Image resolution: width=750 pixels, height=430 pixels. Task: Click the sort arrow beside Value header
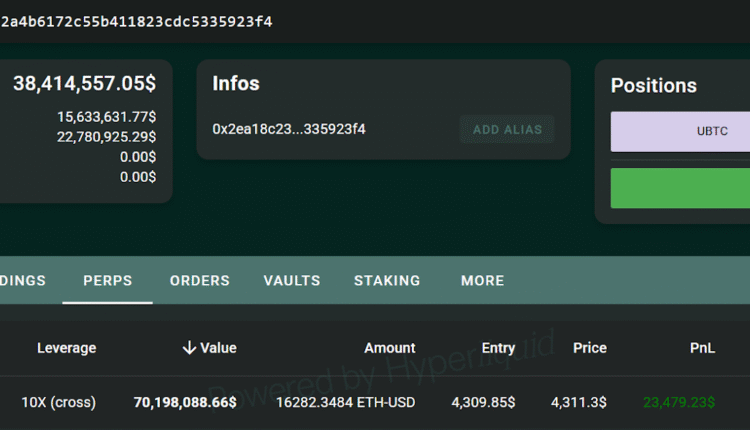(x=189, y=348)
